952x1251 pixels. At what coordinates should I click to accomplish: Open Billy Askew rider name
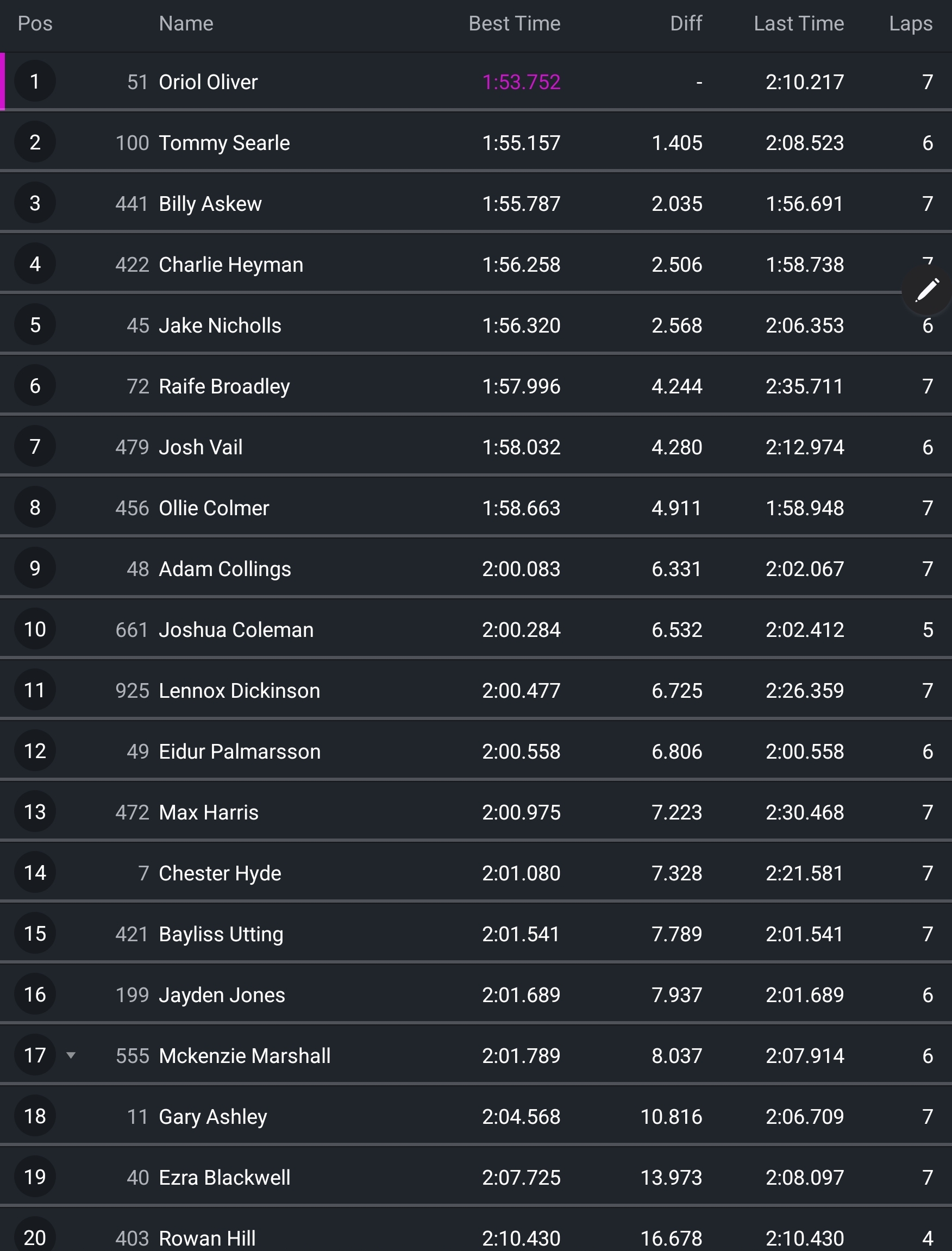click(x=210, y=203)
